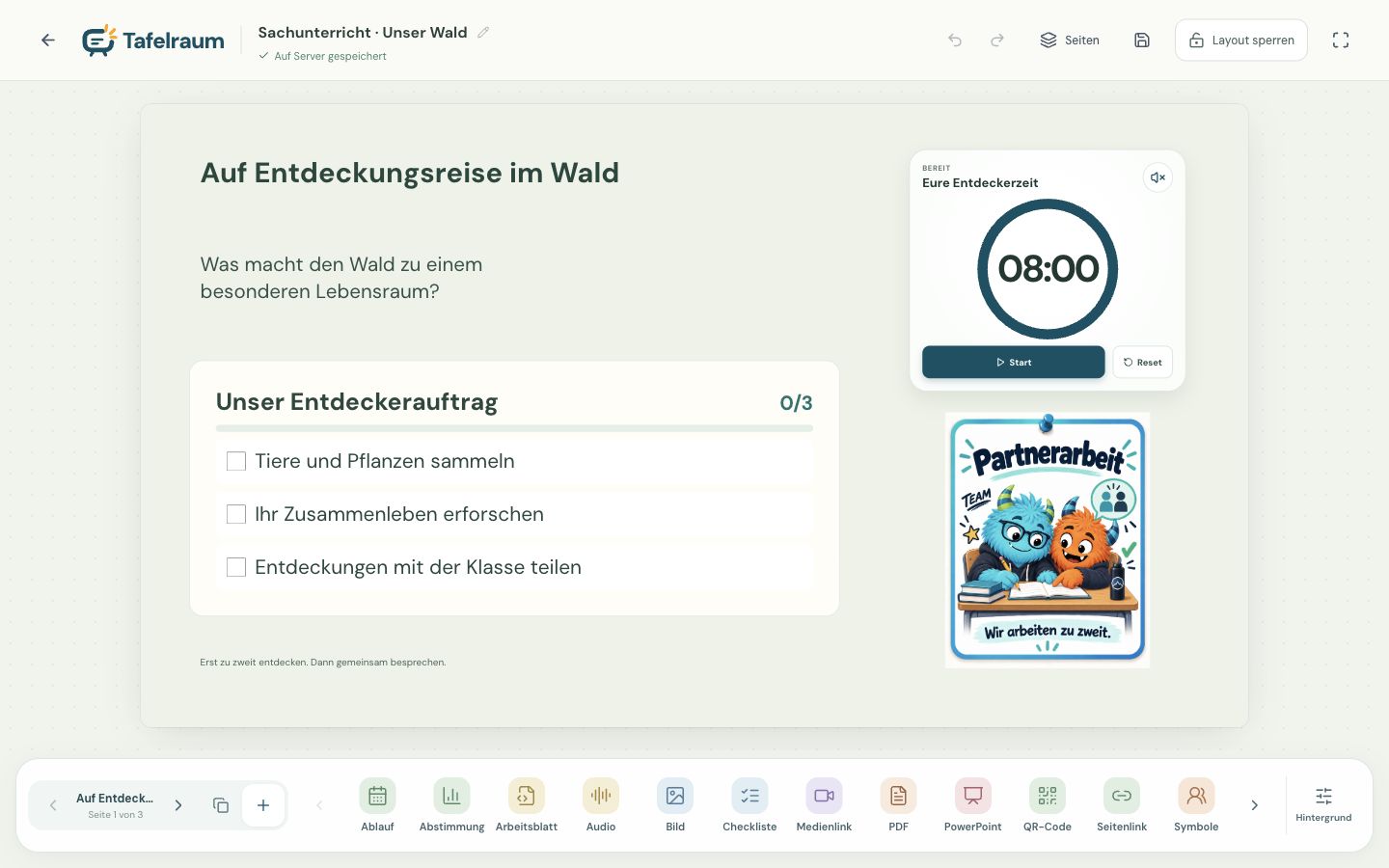Add a Symbole widget
1389x868 pixels.
coord(1196,805)
